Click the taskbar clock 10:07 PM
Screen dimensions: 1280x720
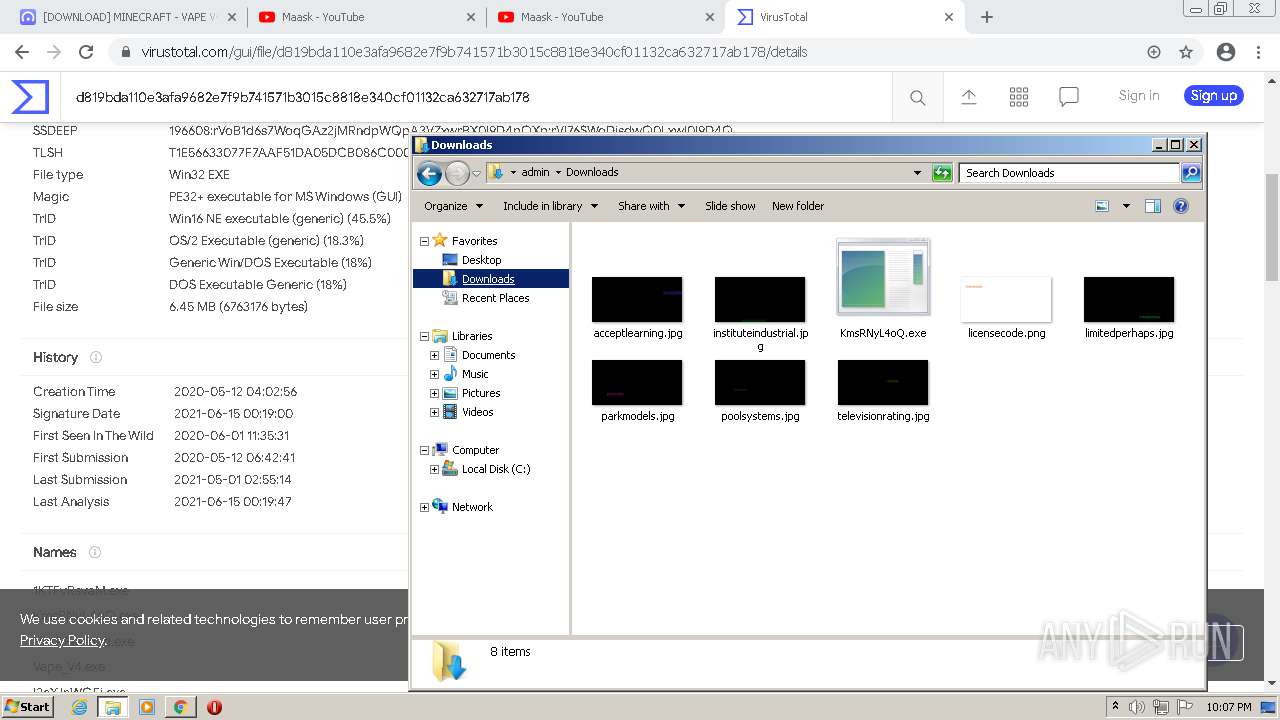(x=1228, y=707)
